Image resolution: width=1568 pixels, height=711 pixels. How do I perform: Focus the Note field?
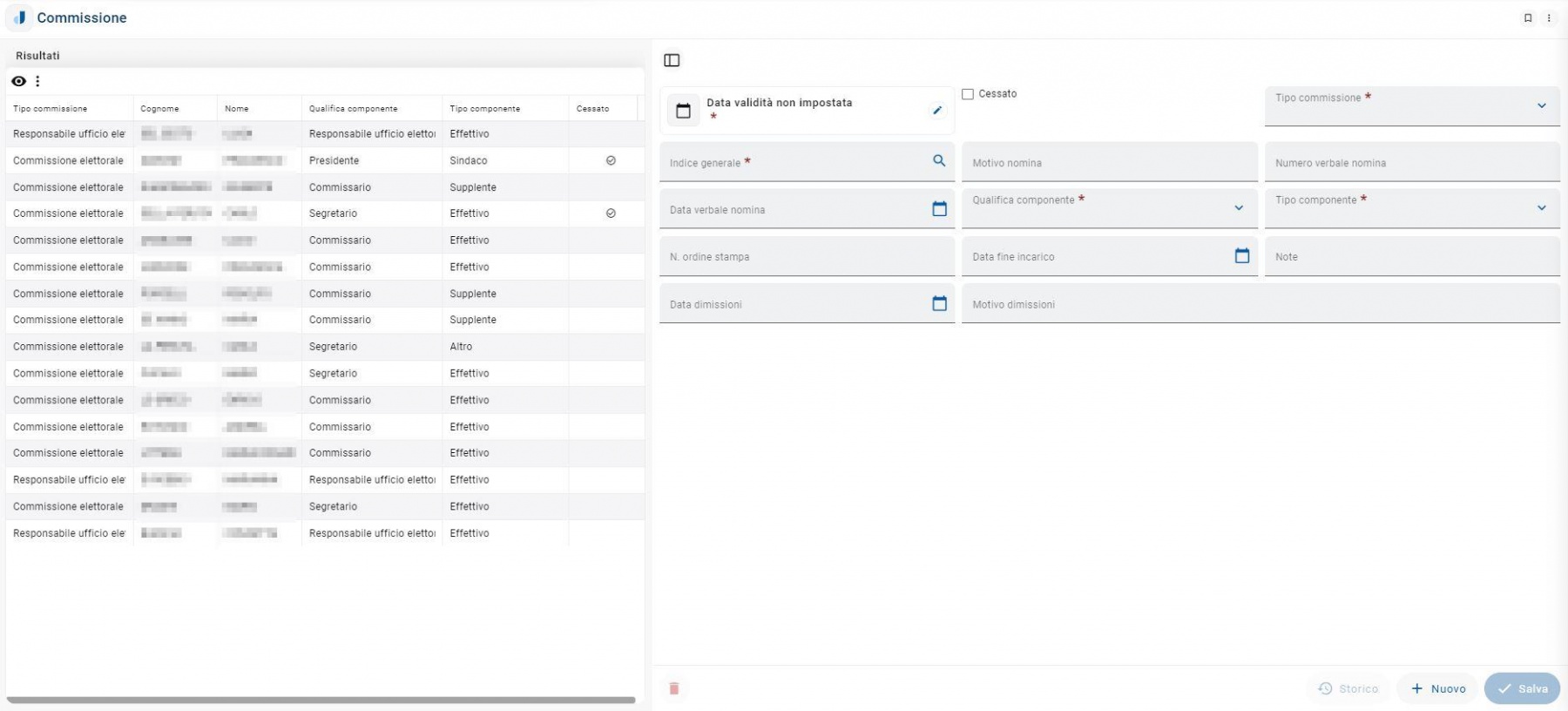[x=1412, y=256]
